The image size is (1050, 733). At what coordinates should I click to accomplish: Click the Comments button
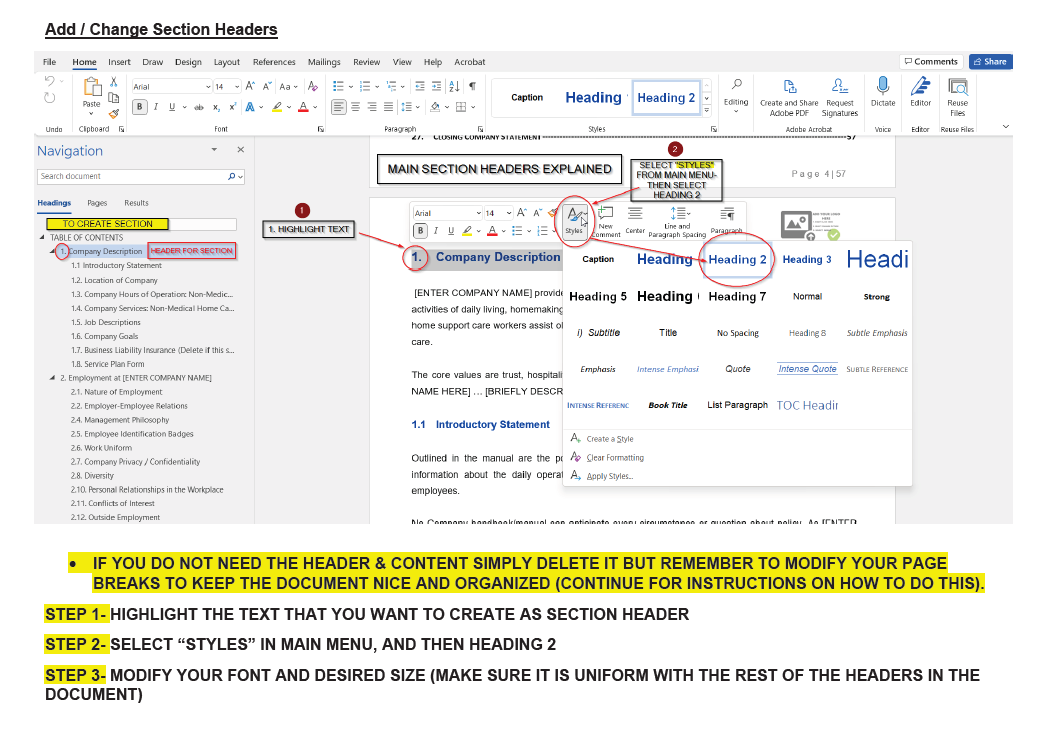pos(931,62)
